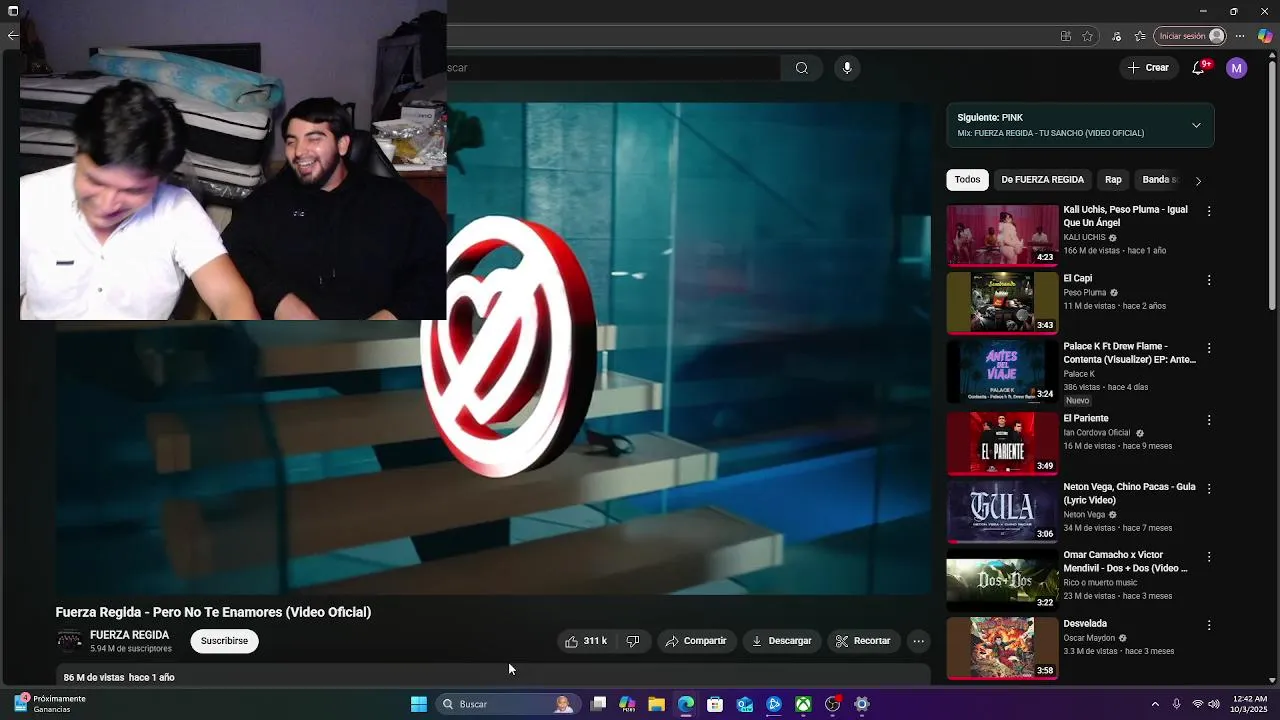1280x720 pixels.
Task: Open FUERZA REGIDA channel name link
Action: 129,635
